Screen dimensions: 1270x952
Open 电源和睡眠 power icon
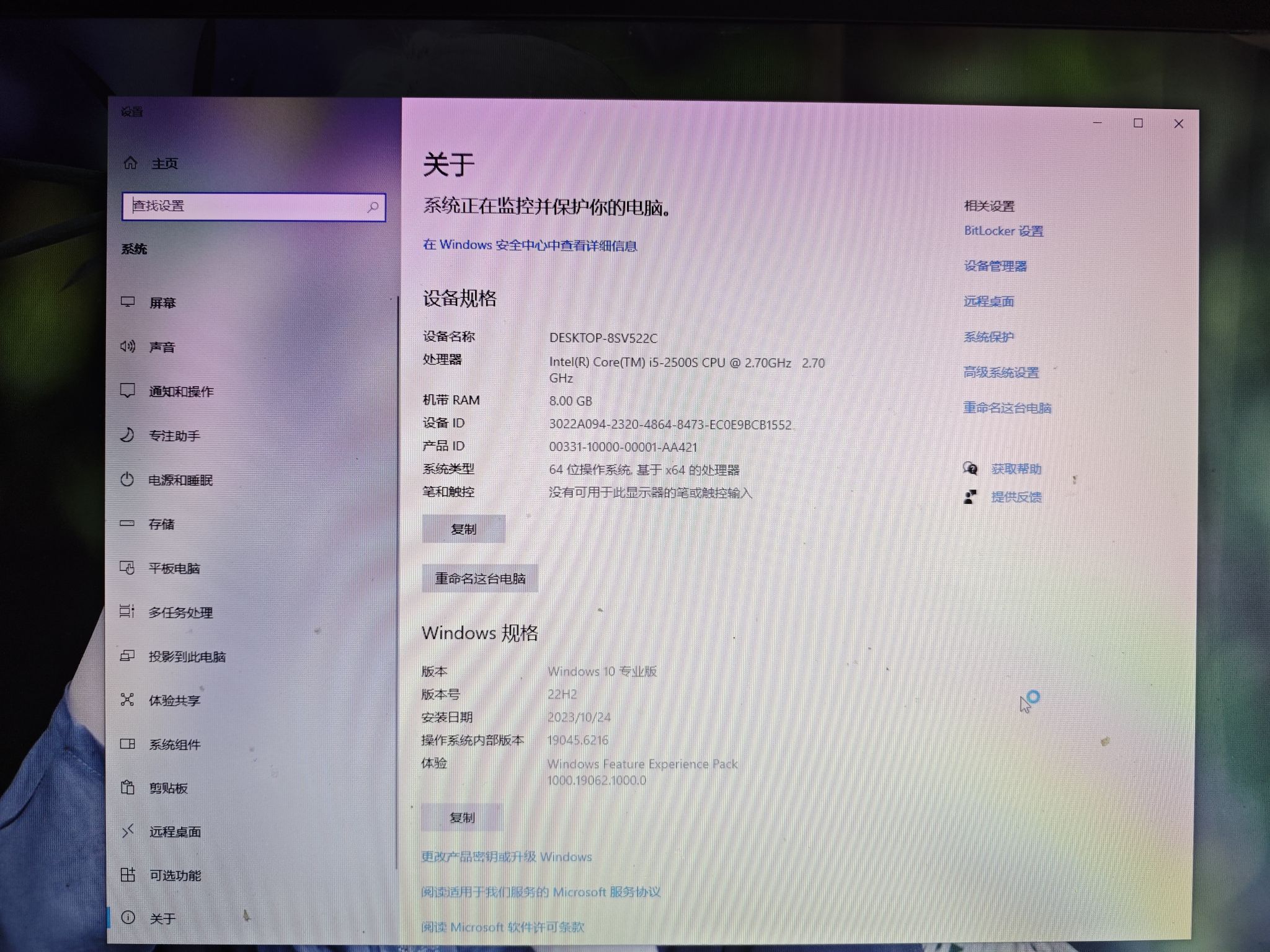coord(127,480)
